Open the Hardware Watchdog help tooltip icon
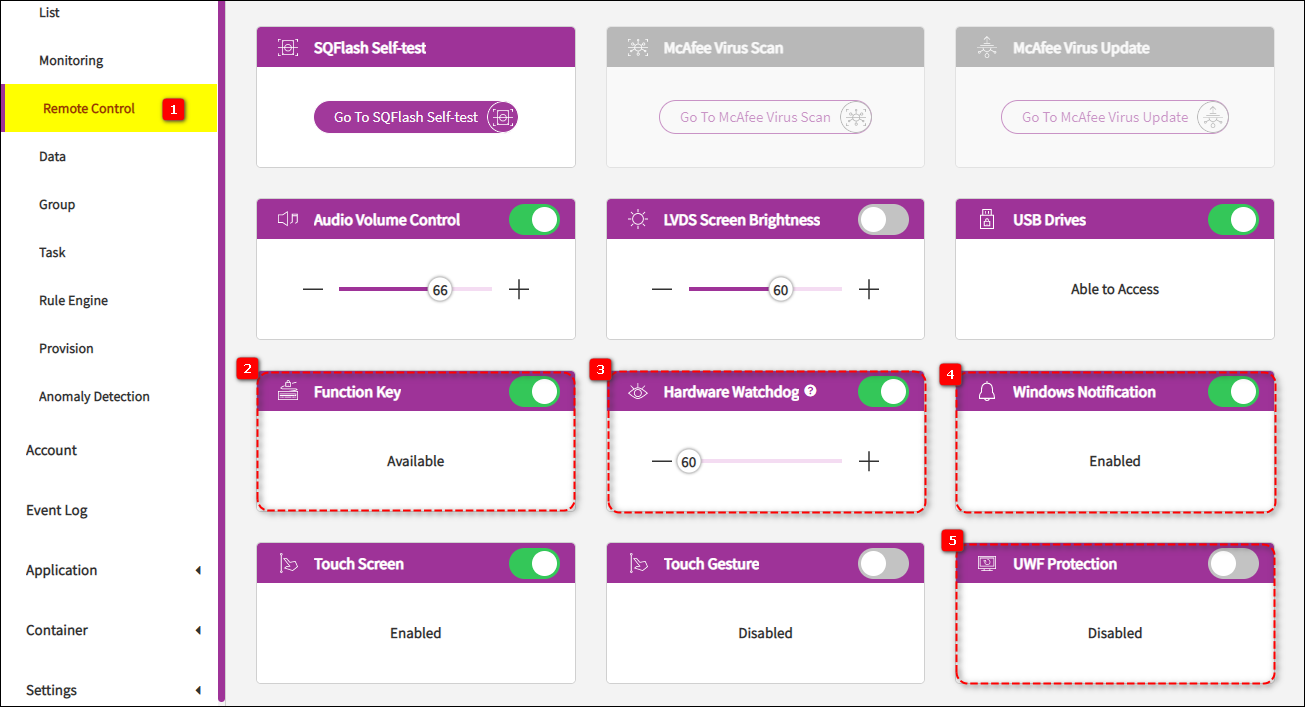This screenshot has width=1305, height=707. (x=811, y=391)
